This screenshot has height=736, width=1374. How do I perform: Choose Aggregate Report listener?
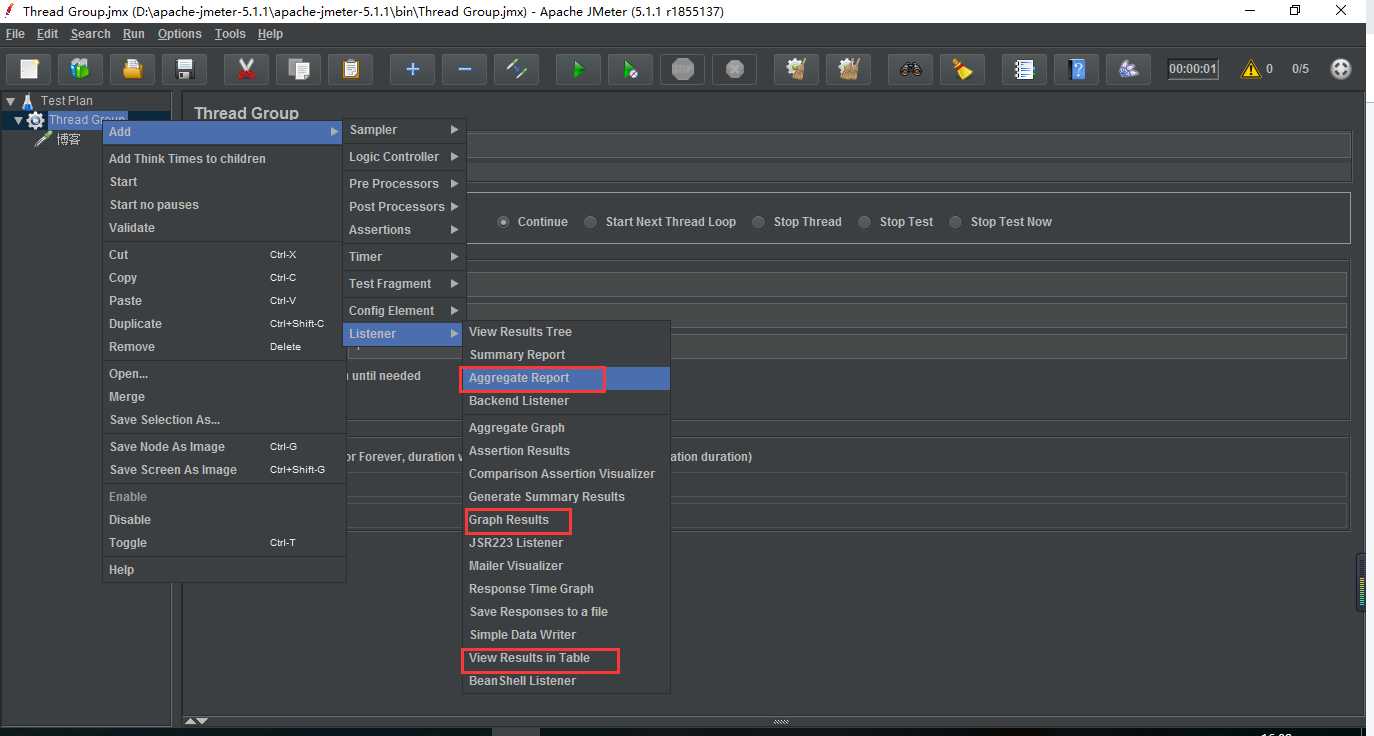pos(566,378)
